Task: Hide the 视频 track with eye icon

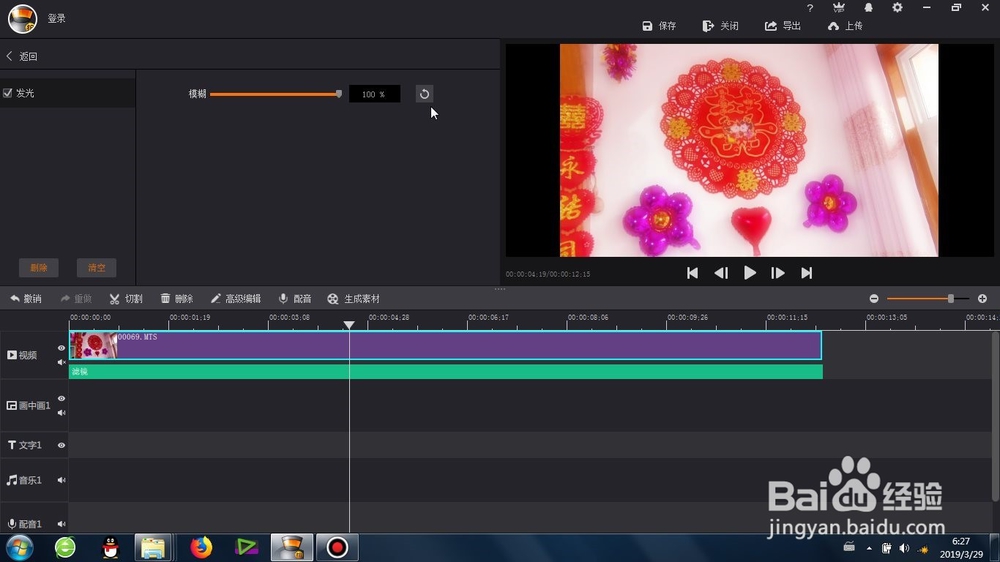Action: (x=61, y=348)
